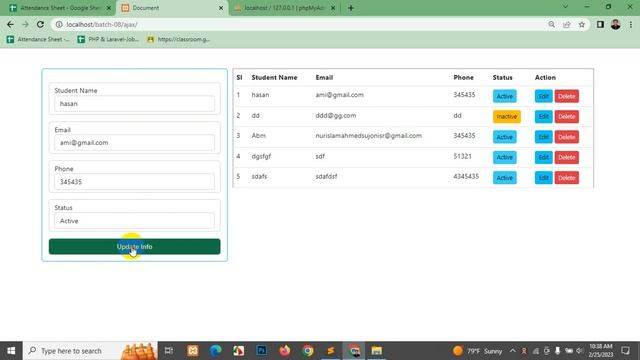640x360 pixels.
Task: View site information icon in address bar
Action: point(59,24)
